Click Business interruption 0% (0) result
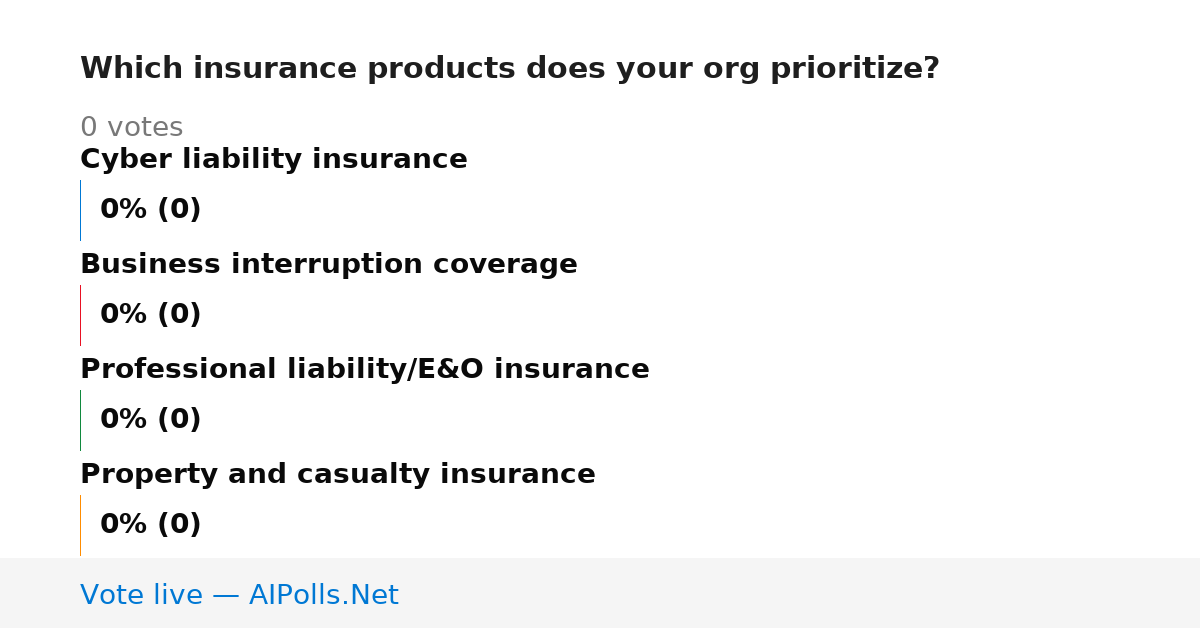 pyautogui.click(x=151, y=315)
